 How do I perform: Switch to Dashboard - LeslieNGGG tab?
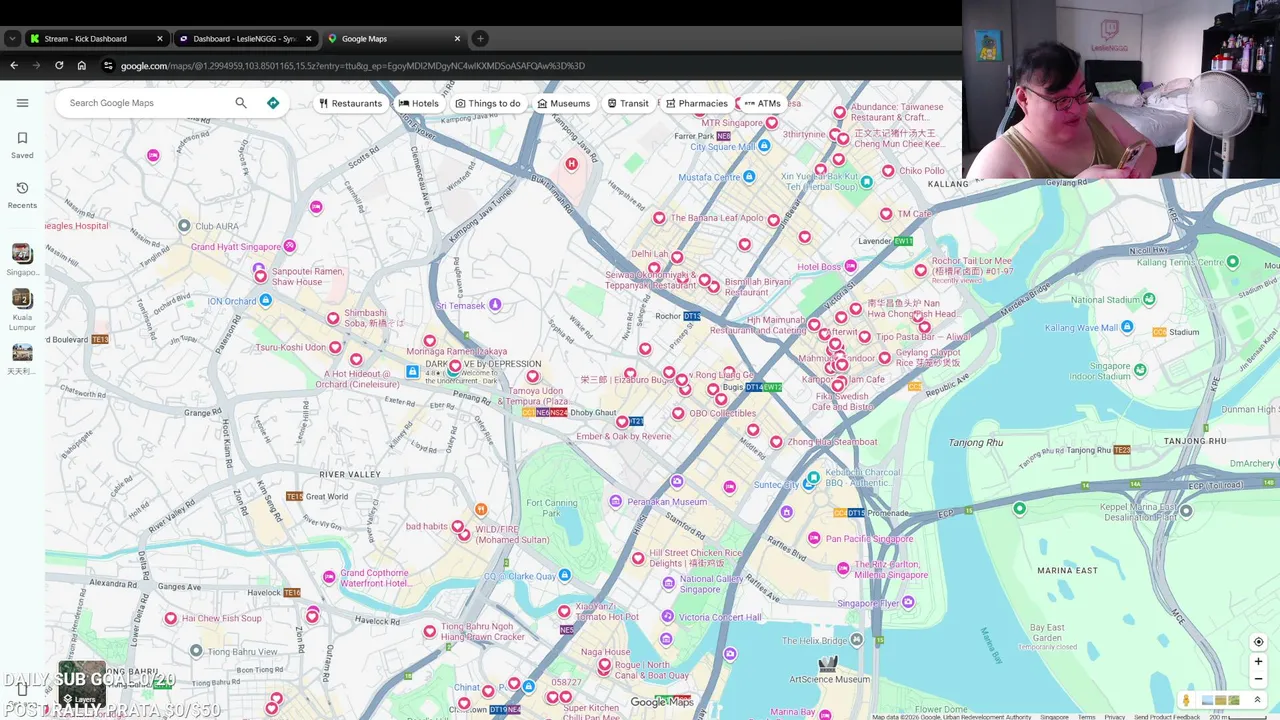click(x=245, y=39)
